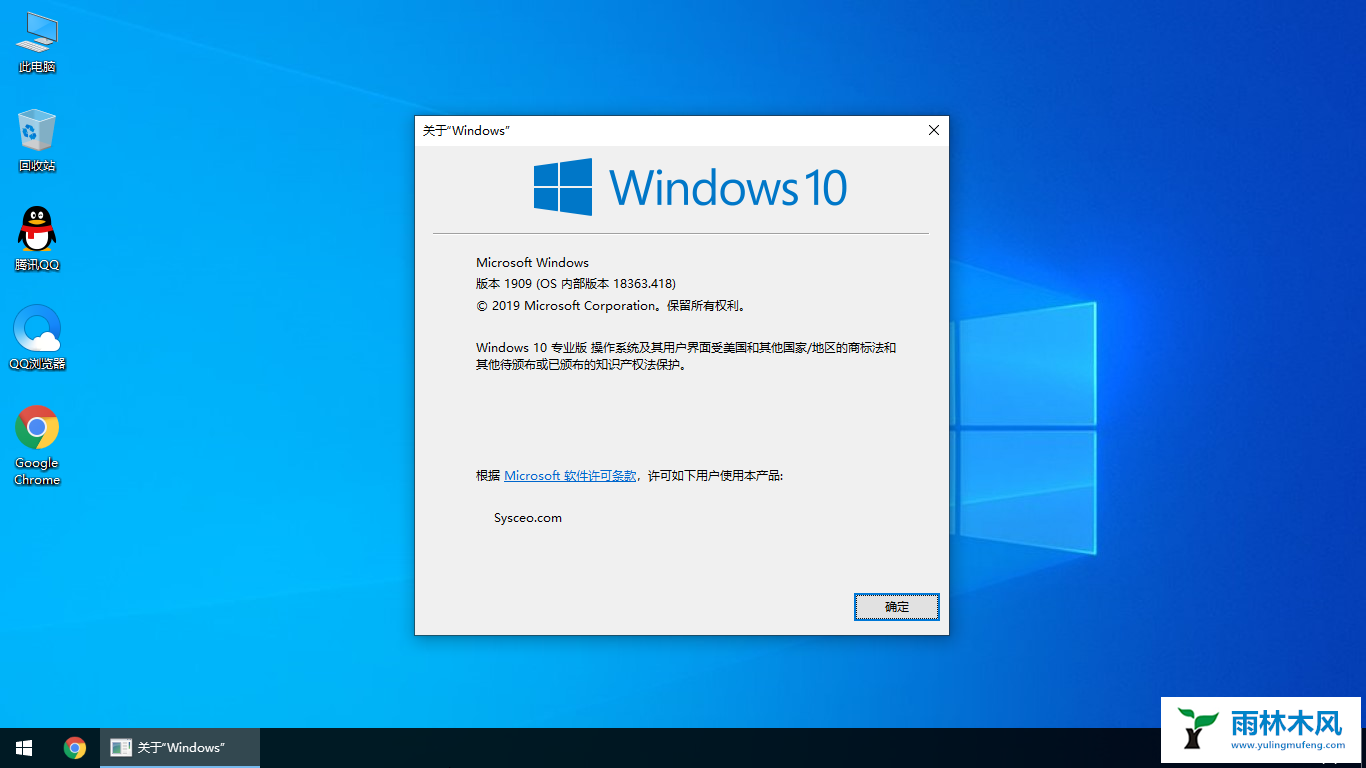Click the dialog title 关于"Windows"
1366x768 pixels.
tap(466, 131)
